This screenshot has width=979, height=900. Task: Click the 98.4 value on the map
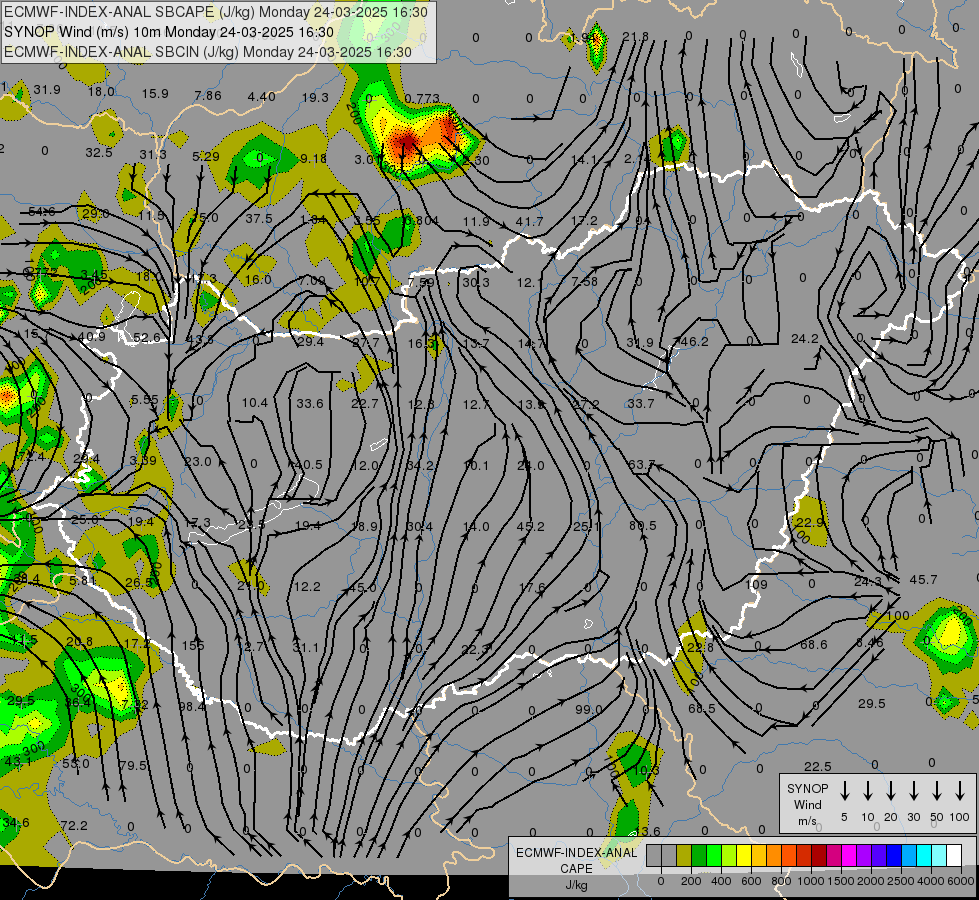tap(192, 706)
